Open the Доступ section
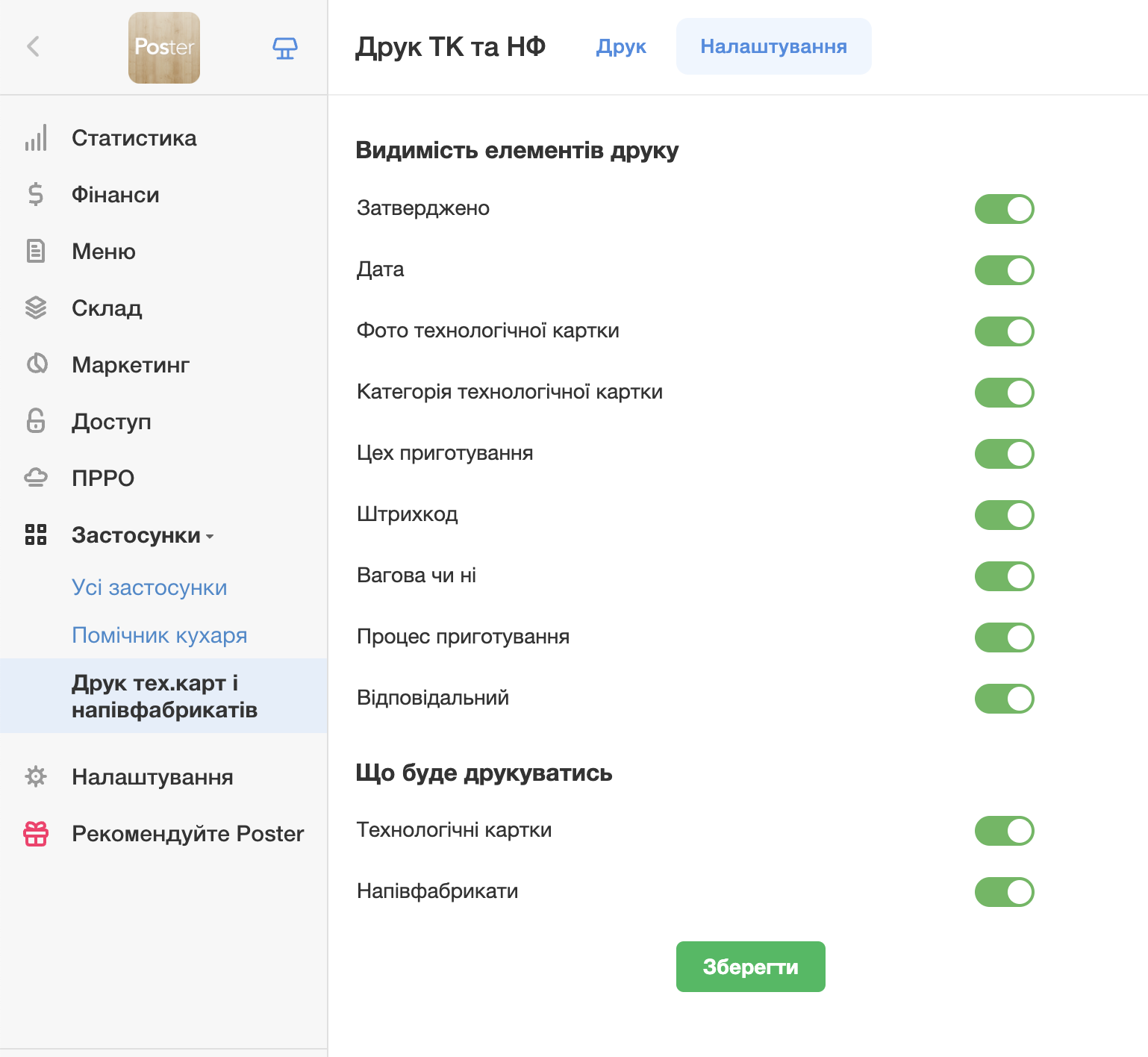The image size is (1148, 1057). tap(111, 422)
